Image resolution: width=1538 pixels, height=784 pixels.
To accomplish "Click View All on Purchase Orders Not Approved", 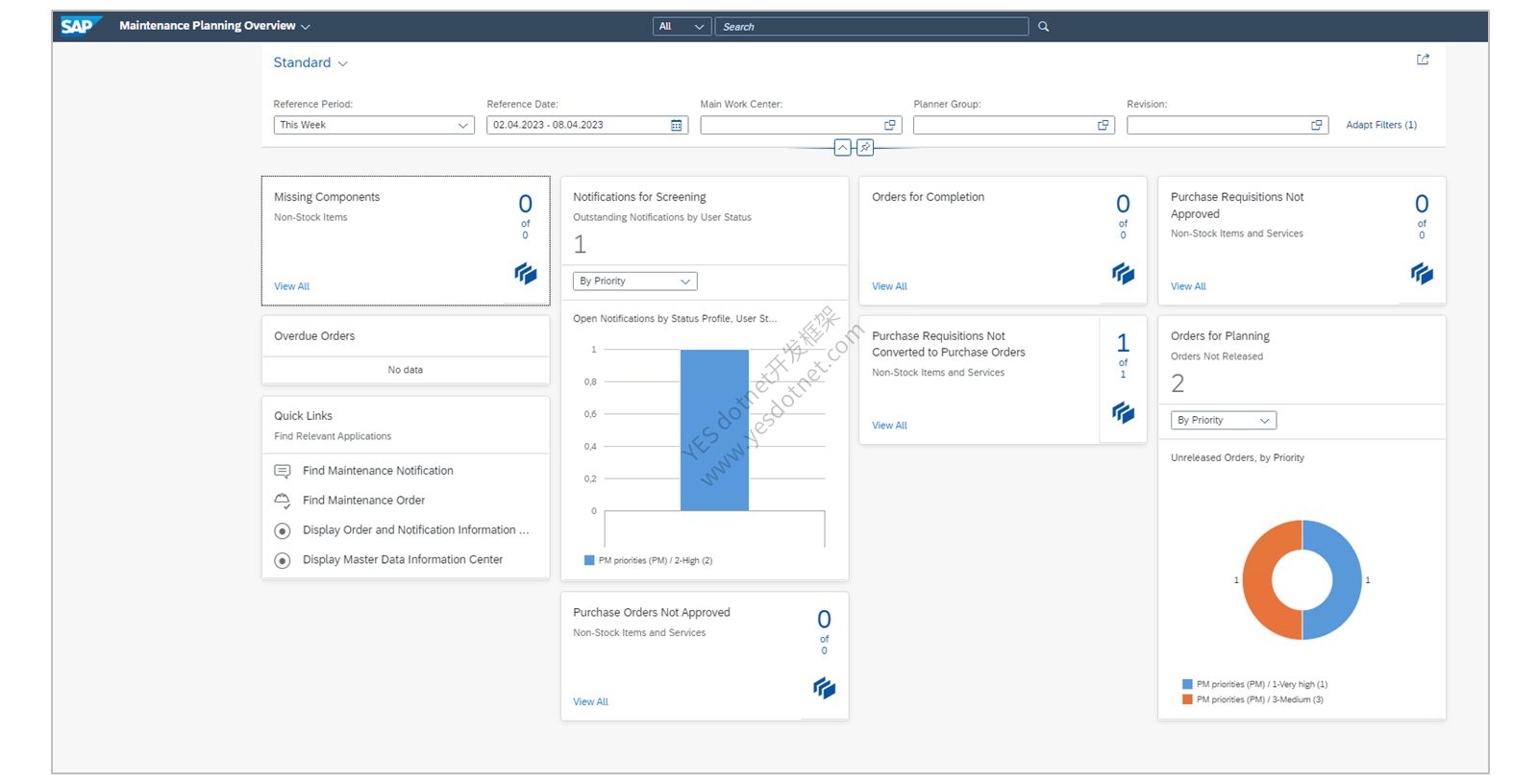I will 590,702.
